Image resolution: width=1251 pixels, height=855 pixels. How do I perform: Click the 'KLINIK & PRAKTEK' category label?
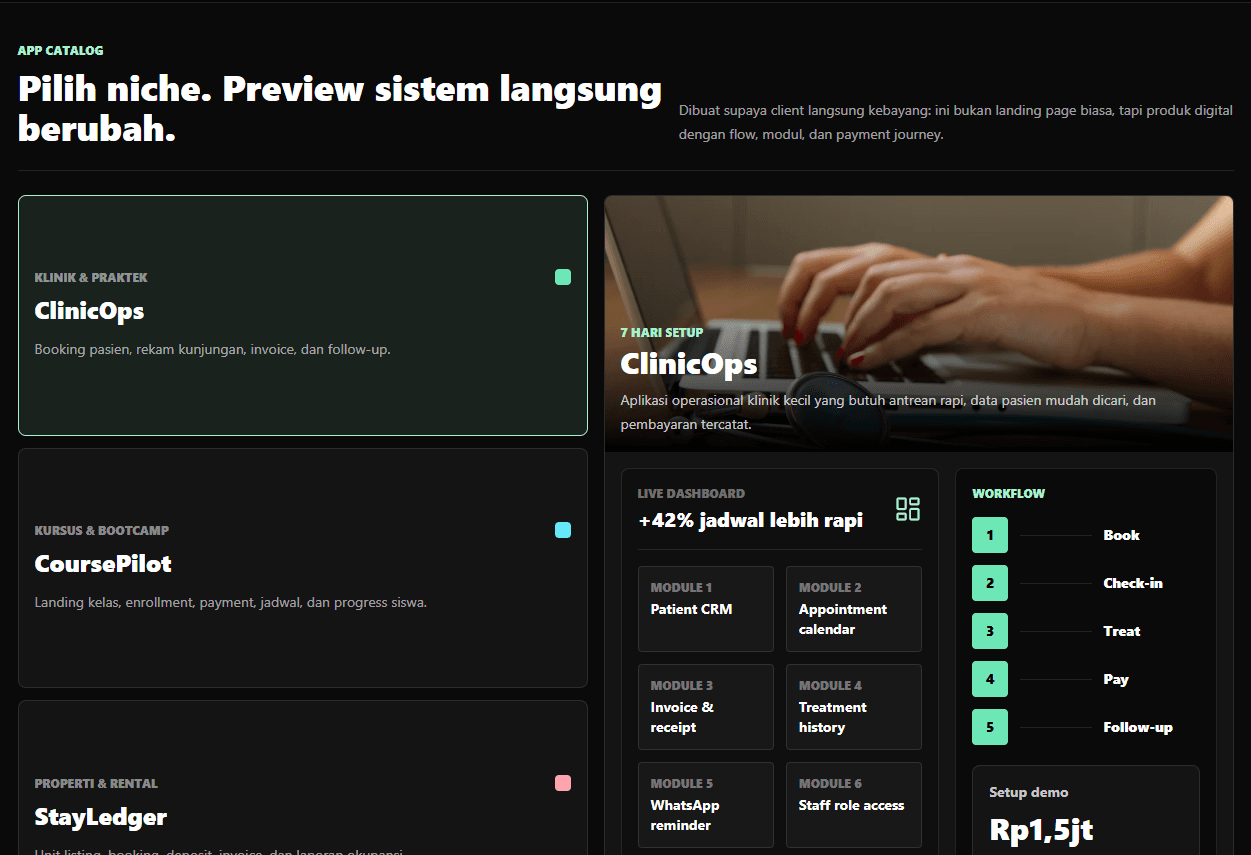click(x=91, y=277)
